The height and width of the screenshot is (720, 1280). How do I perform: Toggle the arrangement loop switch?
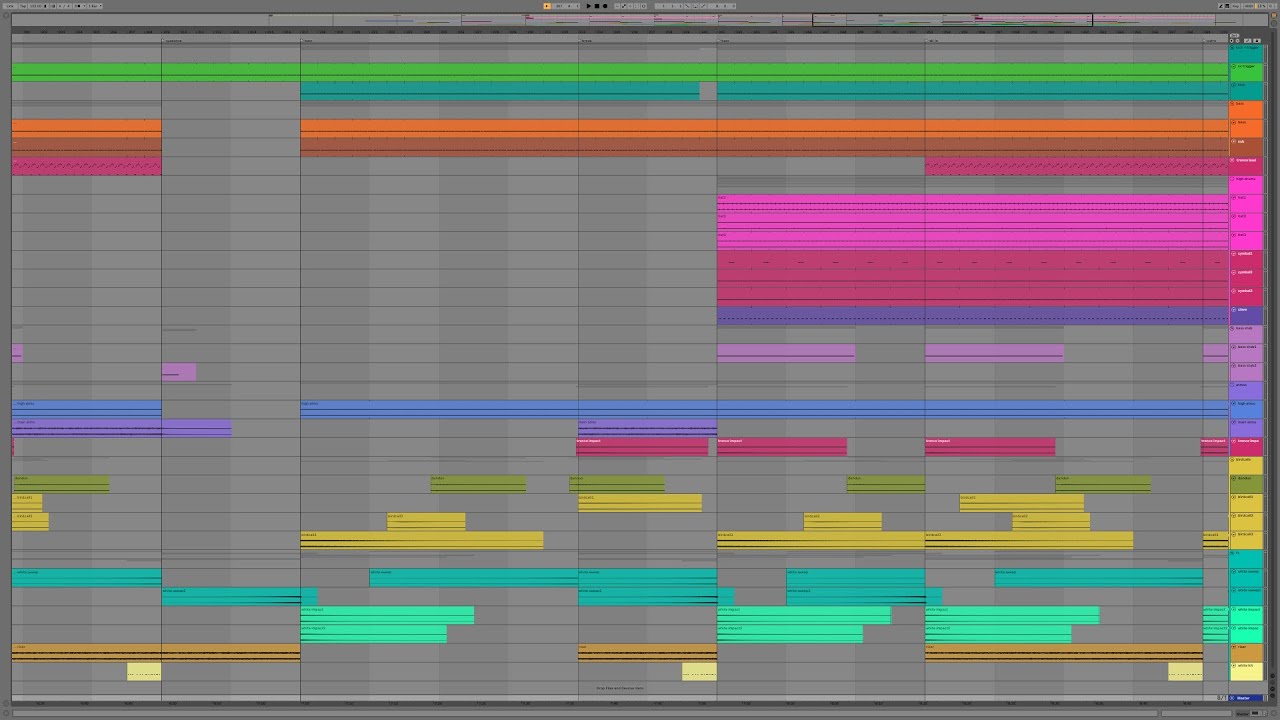pos(695,6)
